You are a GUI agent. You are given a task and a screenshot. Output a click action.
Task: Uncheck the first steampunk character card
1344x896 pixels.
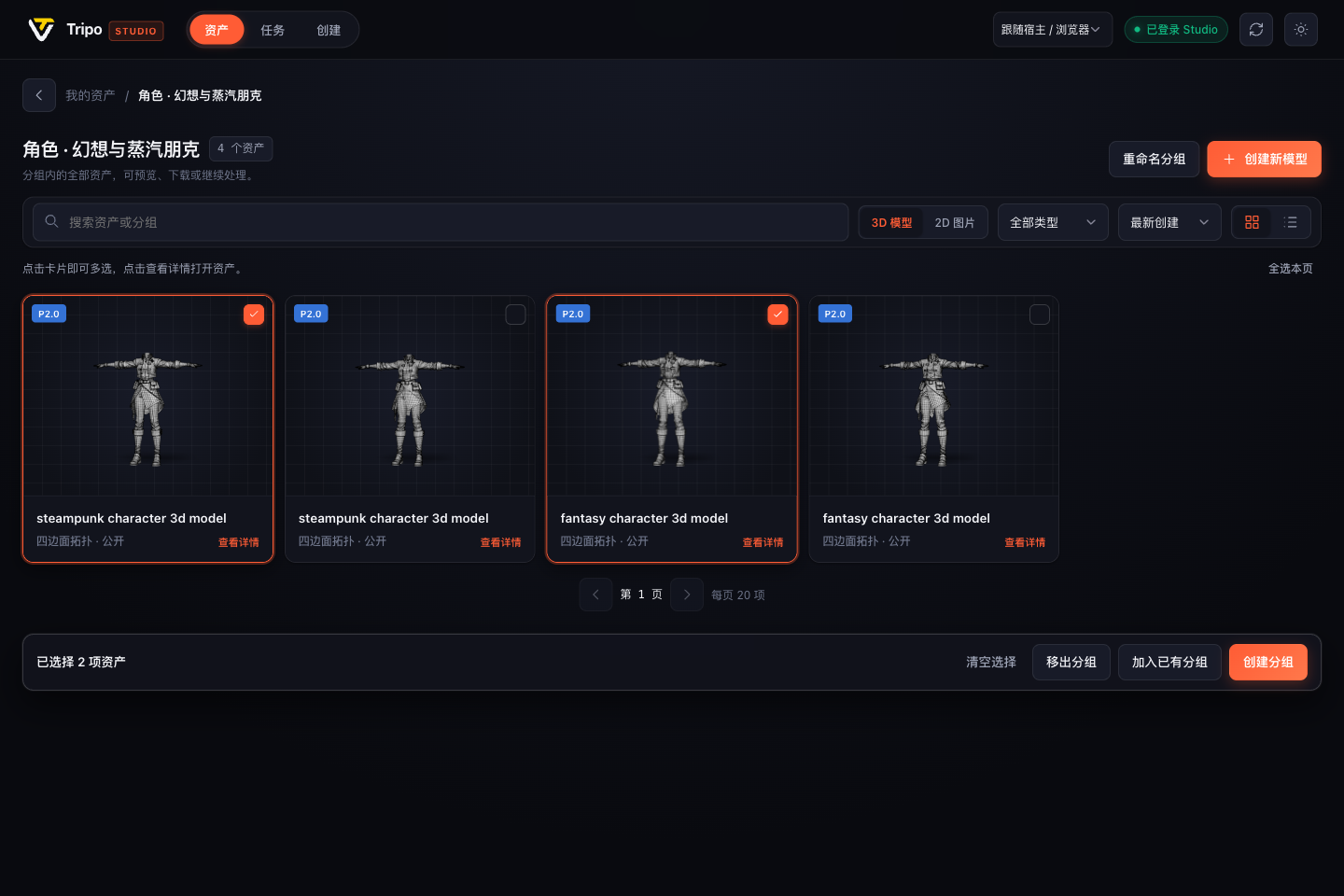click(254, 315)
